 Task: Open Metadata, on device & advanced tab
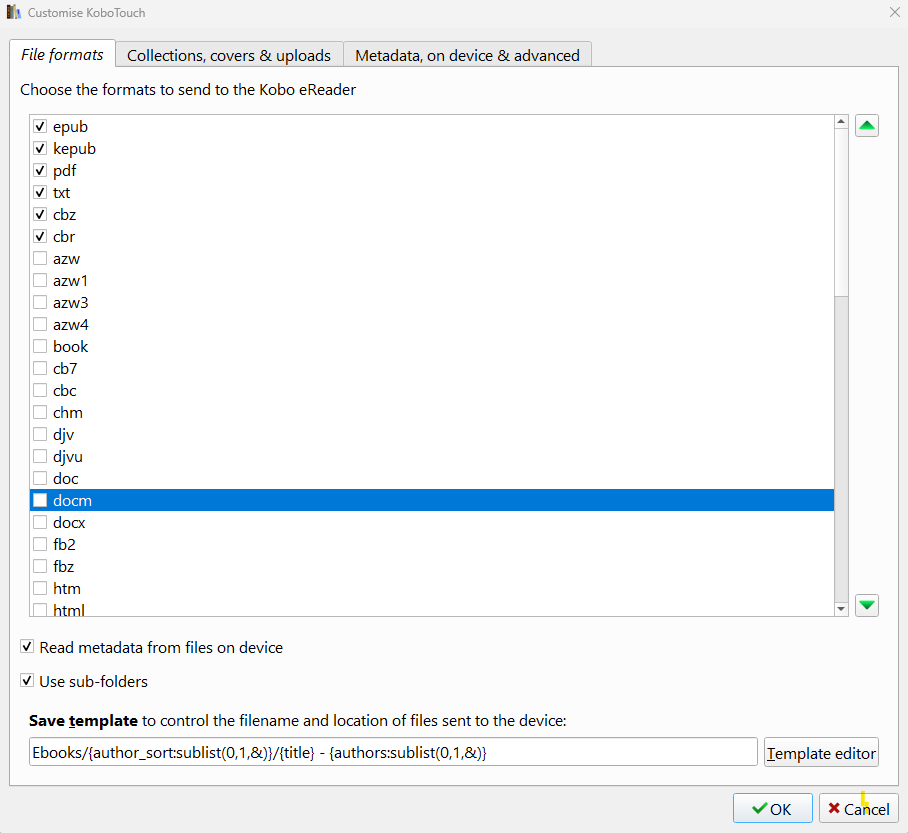[467, 56]
